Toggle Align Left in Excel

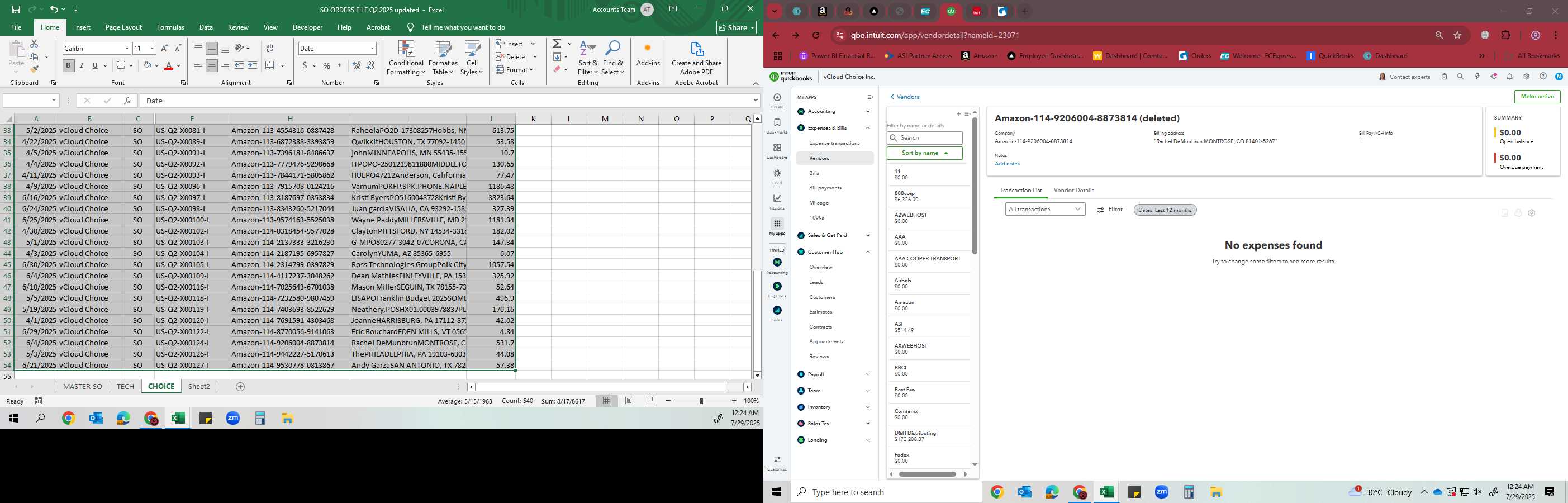pos(198,65)
